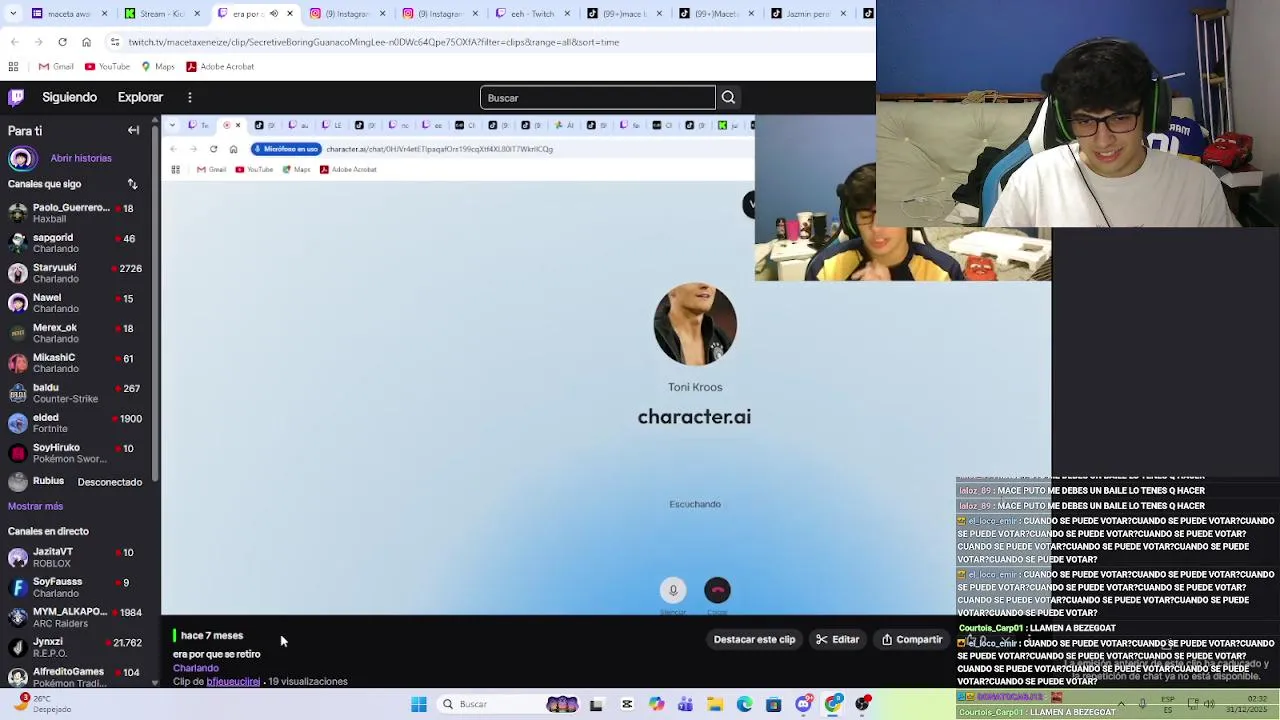
Task: Open the Nawel channel
Action: coord(78,303)
